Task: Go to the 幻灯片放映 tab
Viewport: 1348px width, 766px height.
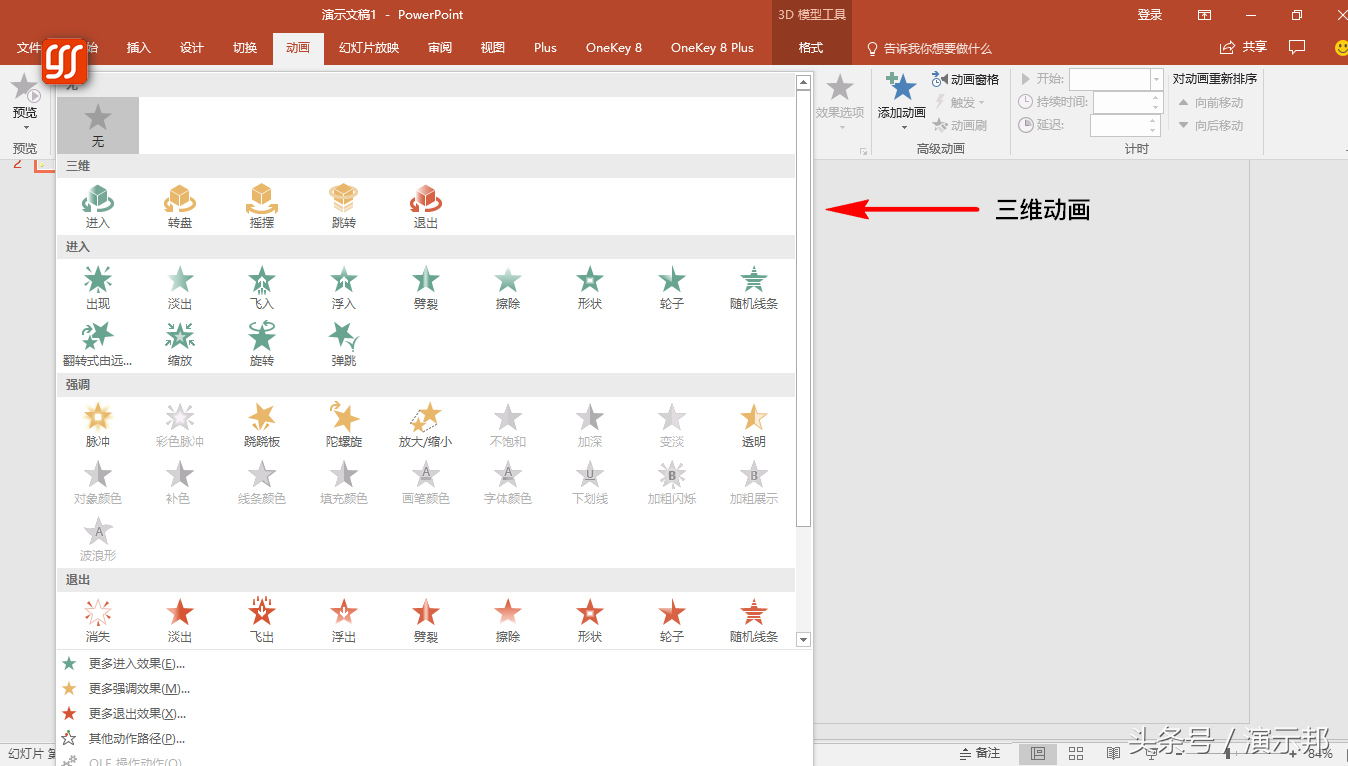Action: click(x=369, y=48)
